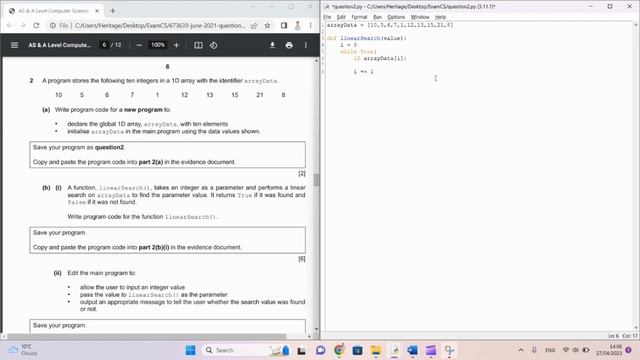Open PDF viewer more actions menu
This screenshot has height=360, width=640.
tap(306, 45)
